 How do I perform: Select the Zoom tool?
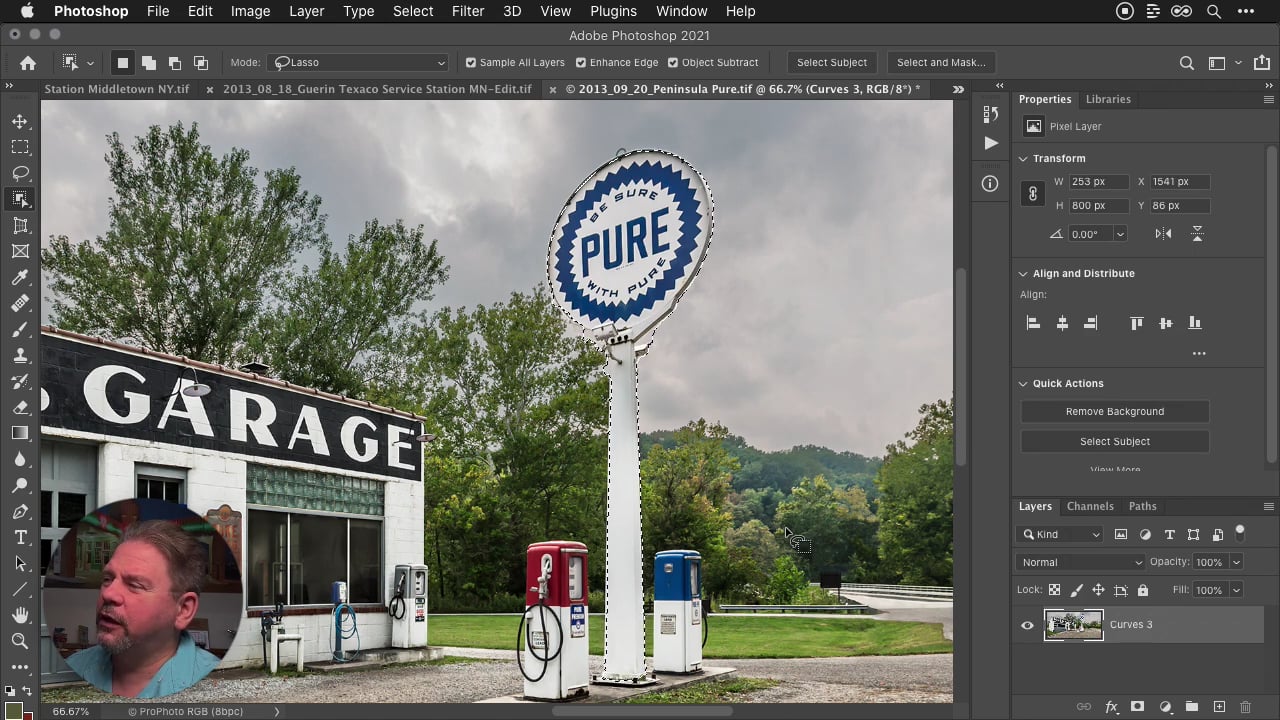(x=20, y=641)
